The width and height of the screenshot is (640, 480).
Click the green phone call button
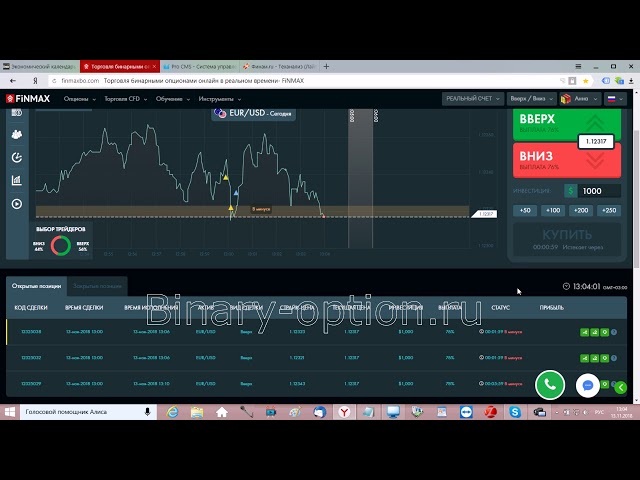549,384
